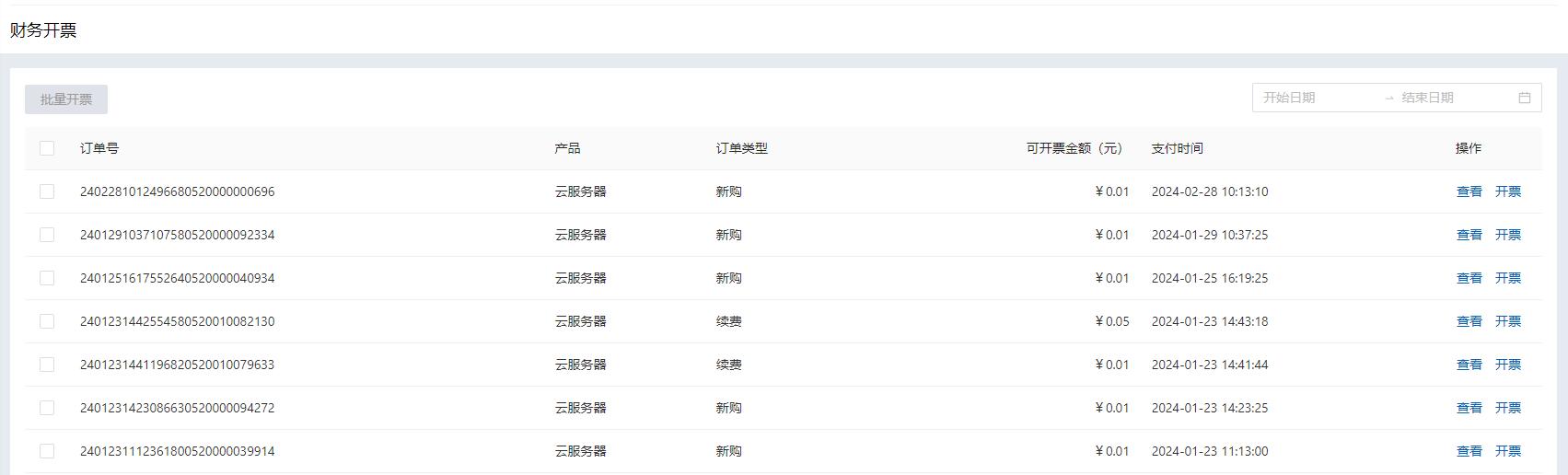Click the calendar icon in date range picker
Screen dimensions: 1568x475
pyautogui.click(x=1524, y=98)
